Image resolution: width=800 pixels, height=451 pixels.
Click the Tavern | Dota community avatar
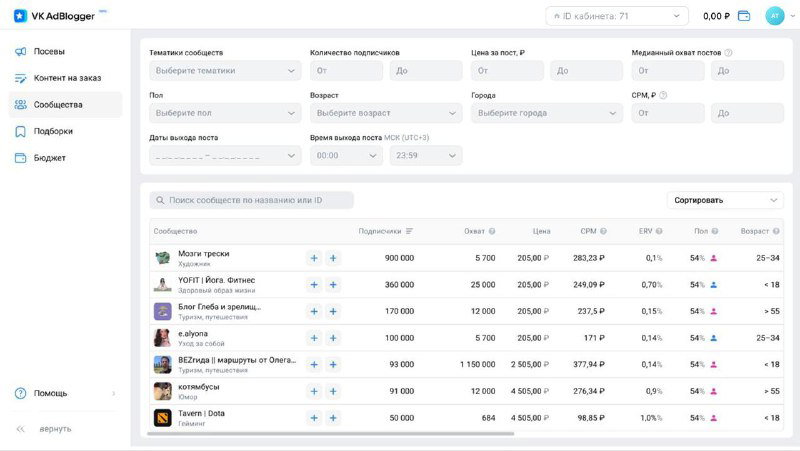coord(162,417)
